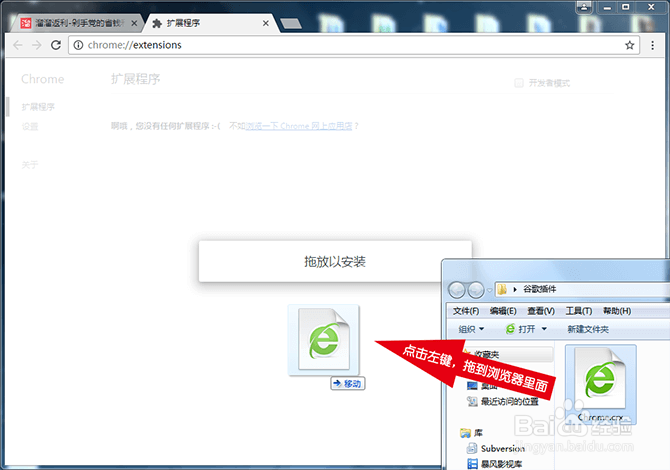This screenshot has height=470, width=670.
Task: Follow the Chrome 网上应用店 link
Action: [x=299, y=126]
